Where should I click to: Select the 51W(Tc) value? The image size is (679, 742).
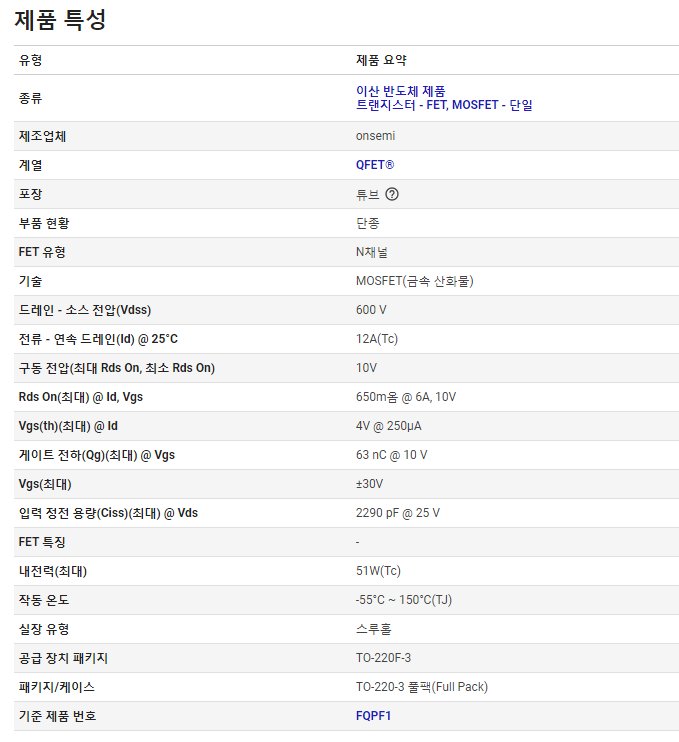(x=378, y=571)
